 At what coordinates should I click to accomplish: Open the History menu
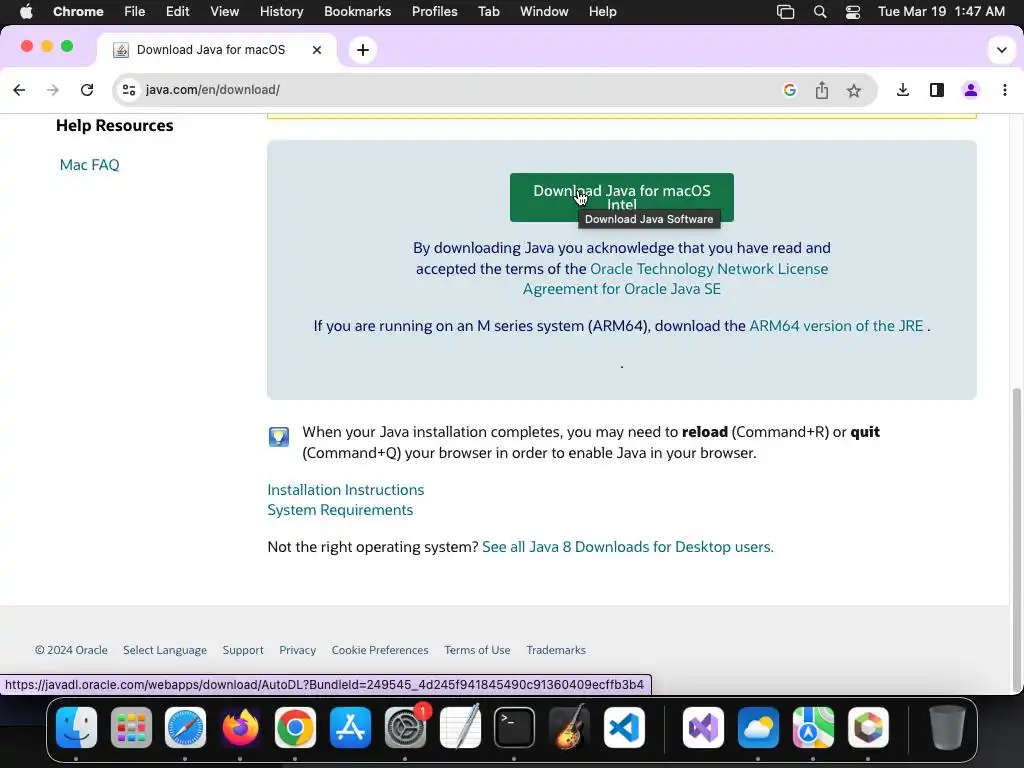click(281, 12)
